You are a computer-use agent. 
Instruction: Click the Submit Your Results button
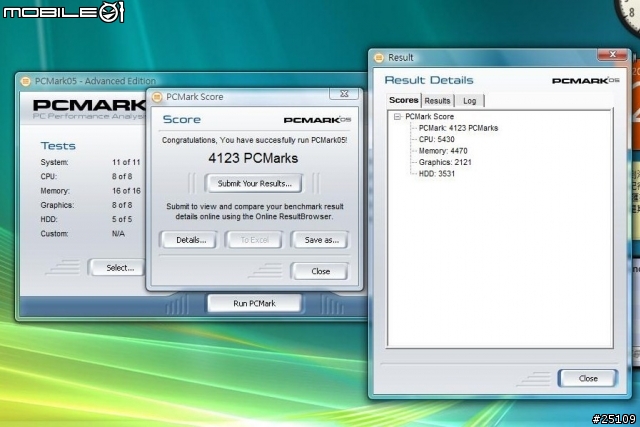click(254, 183)
